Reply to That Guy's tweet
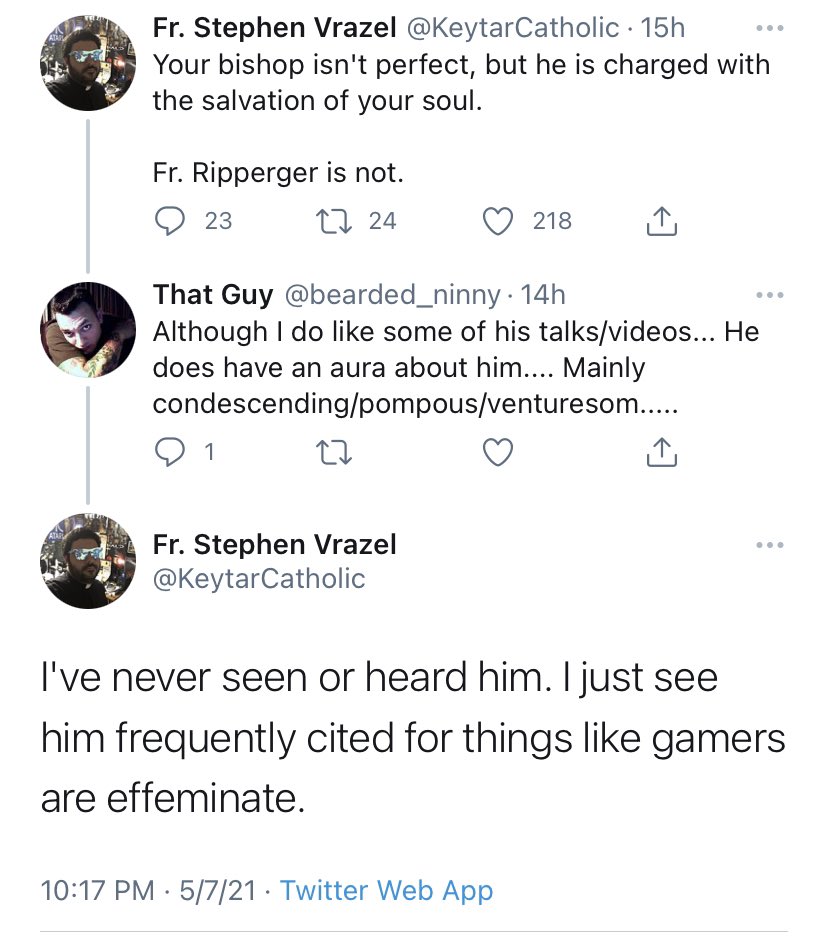Viewport: 828px width, 940px height. click(x=170, y=452)
